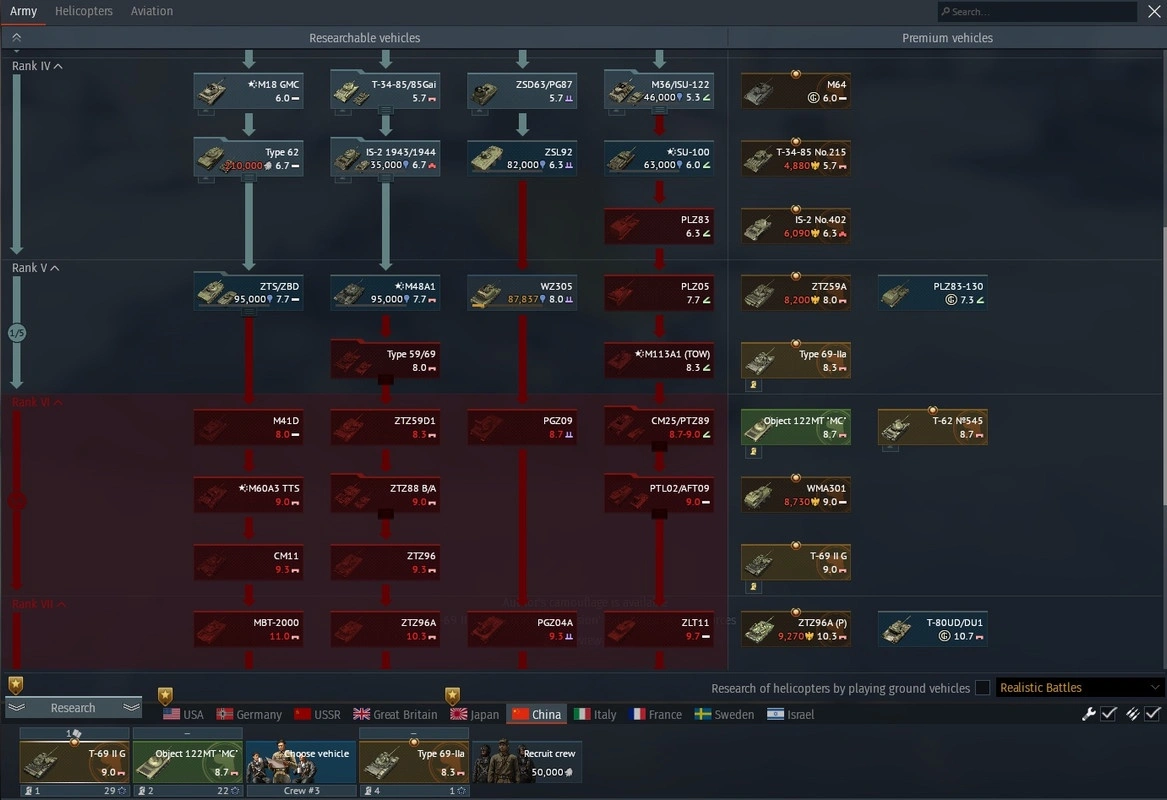Select the premium T-80UD/DU1 tank
The width and height of the screenshot is (1167, 800).
[932, 629]
